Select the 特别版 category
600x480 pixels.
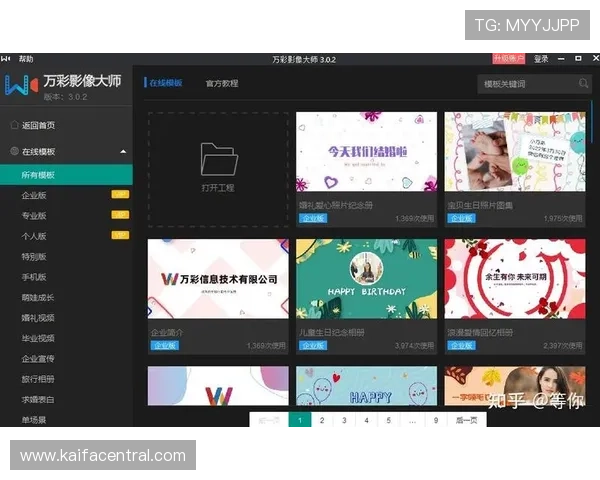tap(34, 256)
